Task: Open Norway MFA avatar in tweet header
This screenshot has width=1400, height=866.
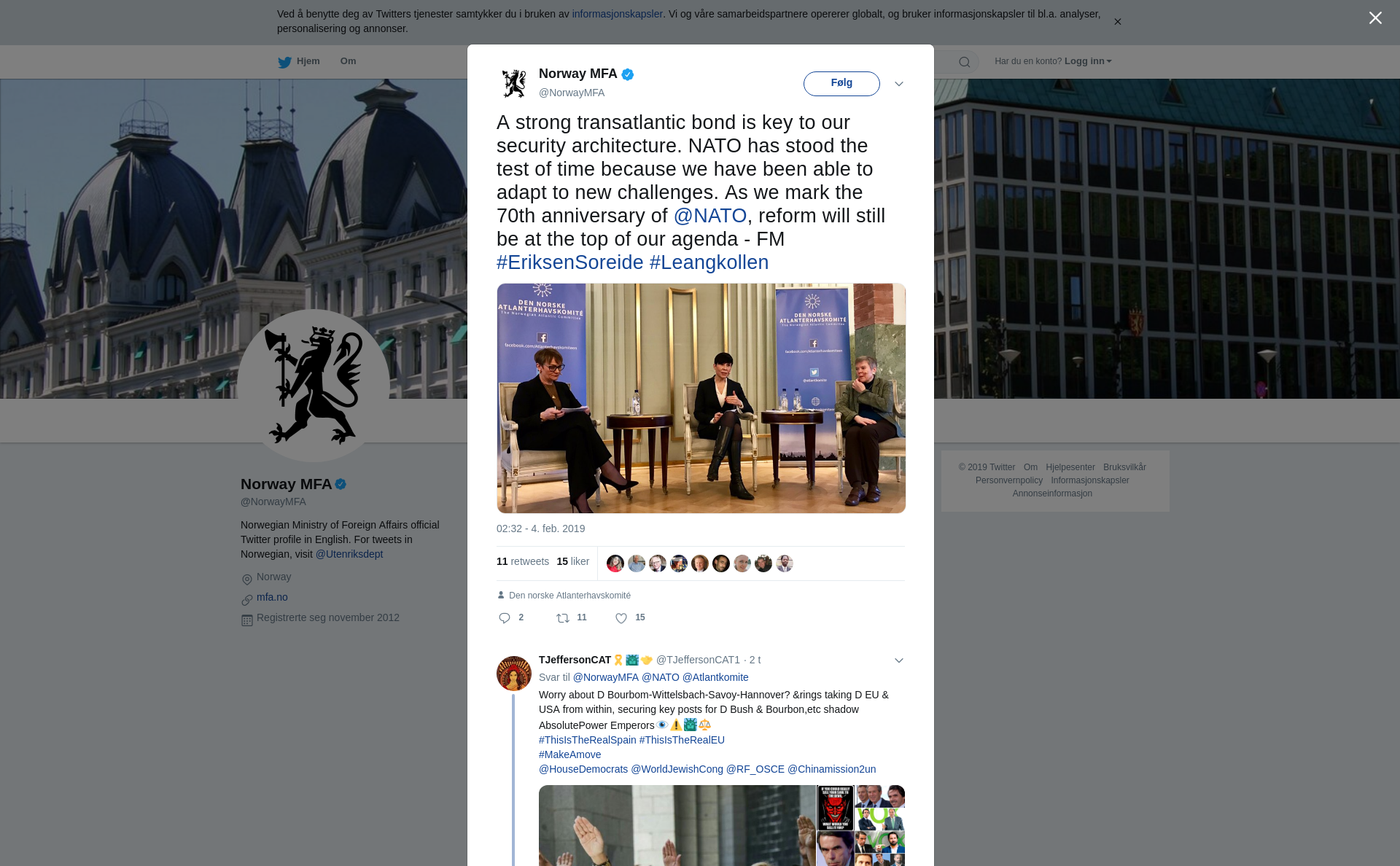Action: point(514,83)
